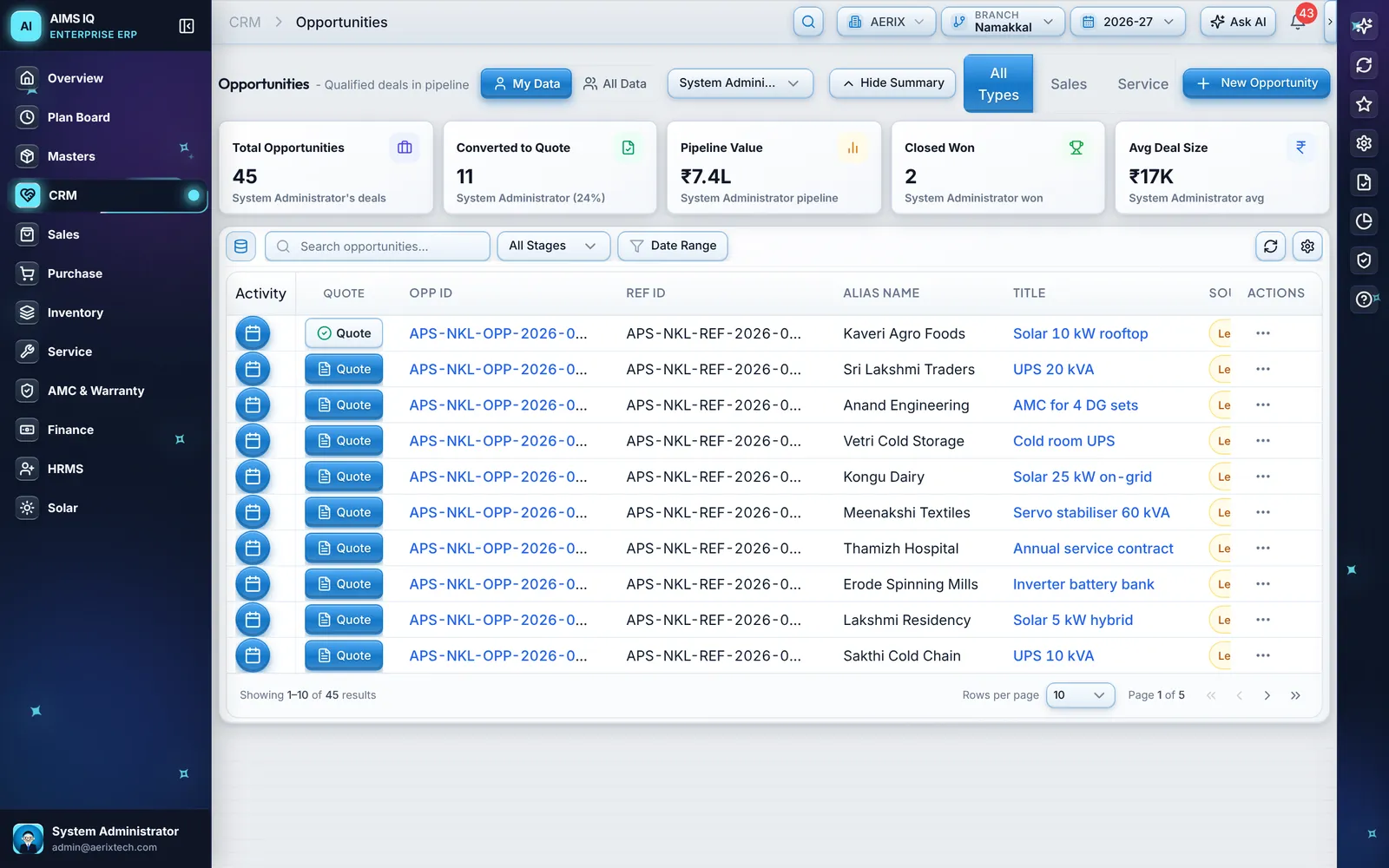This screenshot has height=868, width=1389.
Task: Open Inventory in sidebar
Action: coord(105,312)
